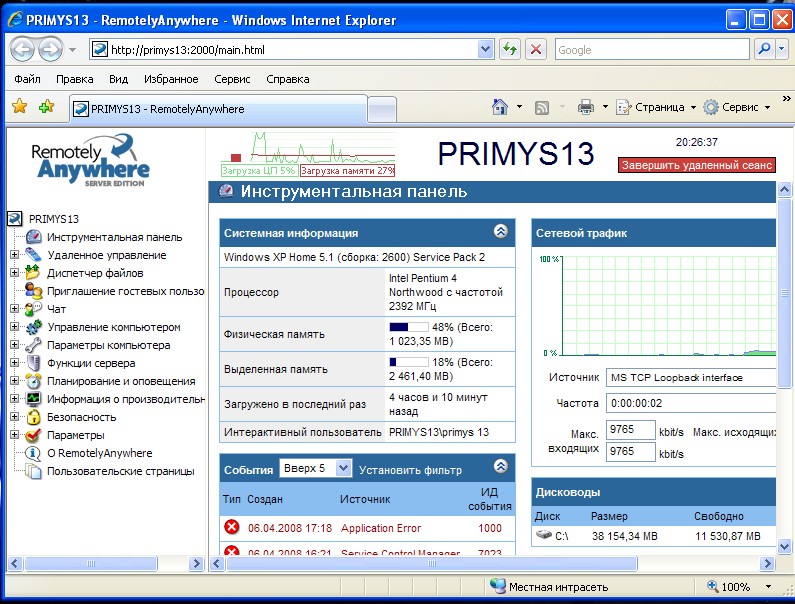Click main panel vertical scrollbar down arrow
This screenshot has height=604, width=795.
pyautogui.click(x=784, y=547)
